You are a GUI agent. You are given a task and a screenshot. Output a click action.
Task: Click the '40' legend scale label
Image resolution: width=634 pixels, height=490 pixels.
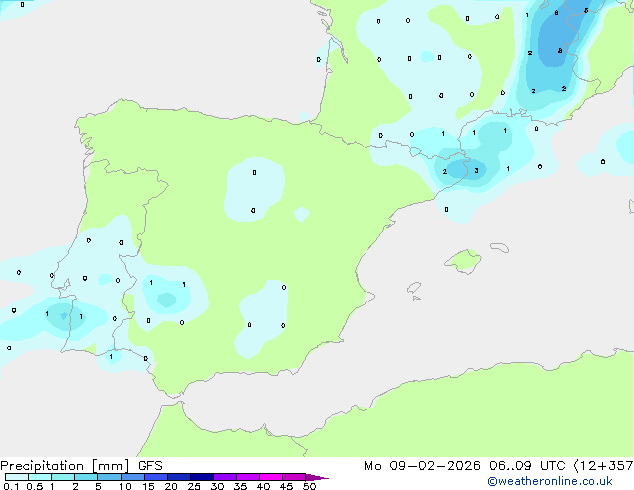[263, 486]
